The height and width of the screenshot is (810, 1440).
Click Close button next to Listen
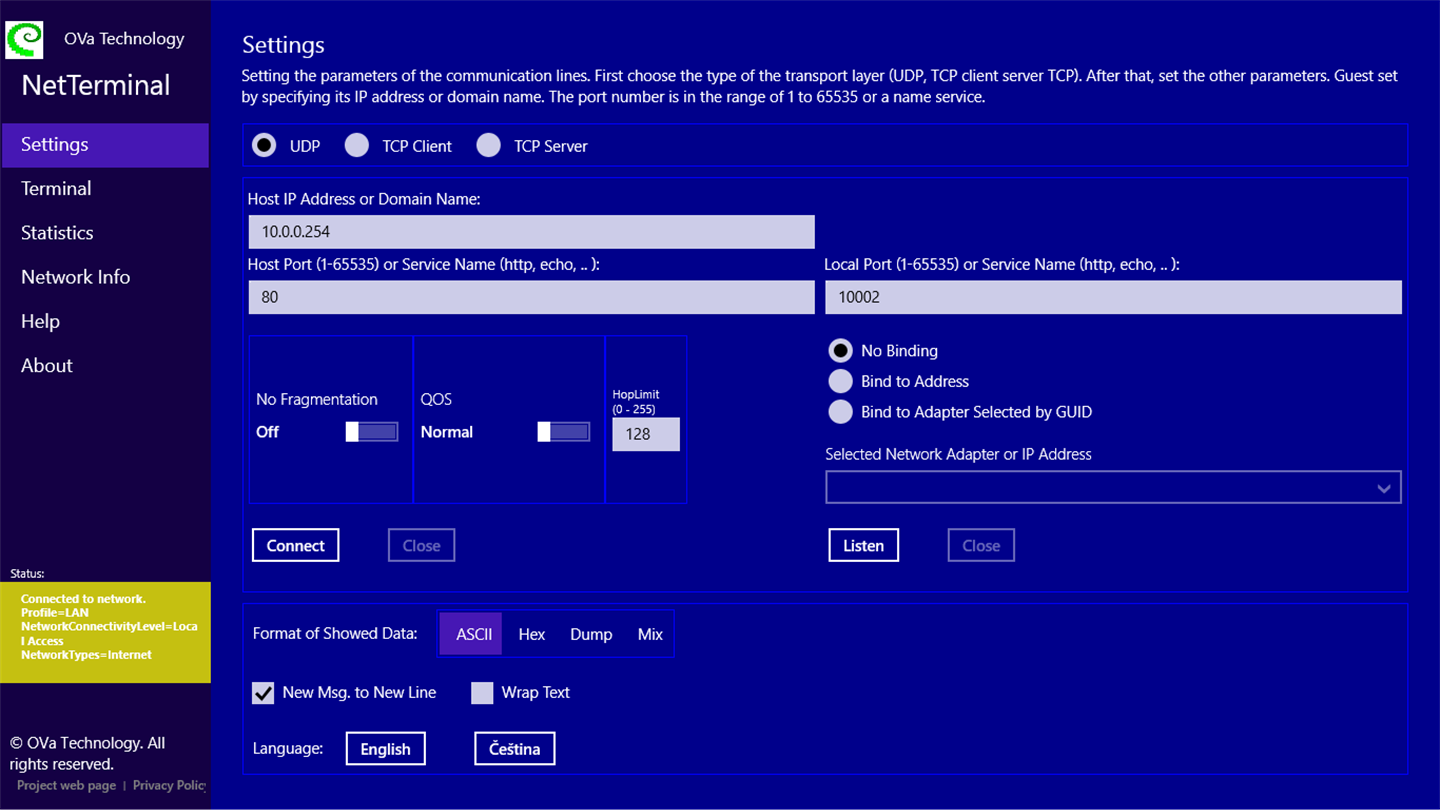(981, 546)
